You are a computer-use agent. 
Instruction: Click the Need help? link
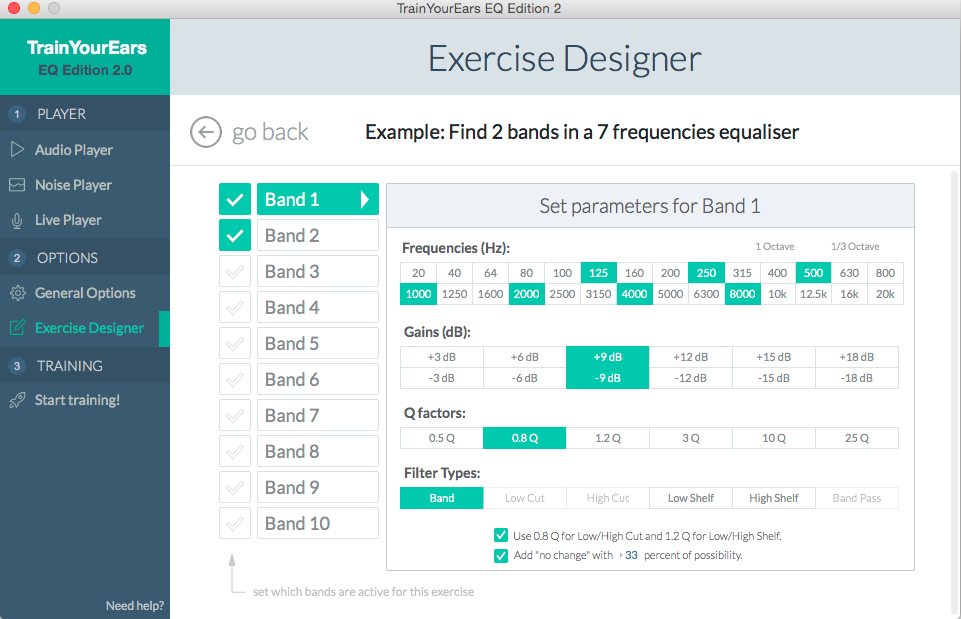135,605
